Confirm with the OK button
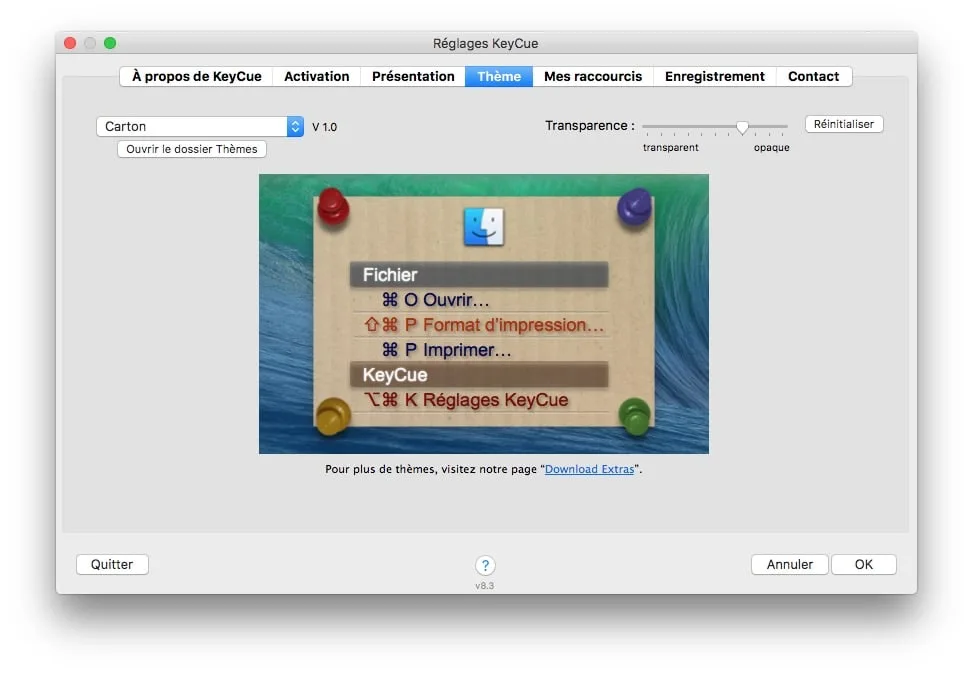 (864, 564)
